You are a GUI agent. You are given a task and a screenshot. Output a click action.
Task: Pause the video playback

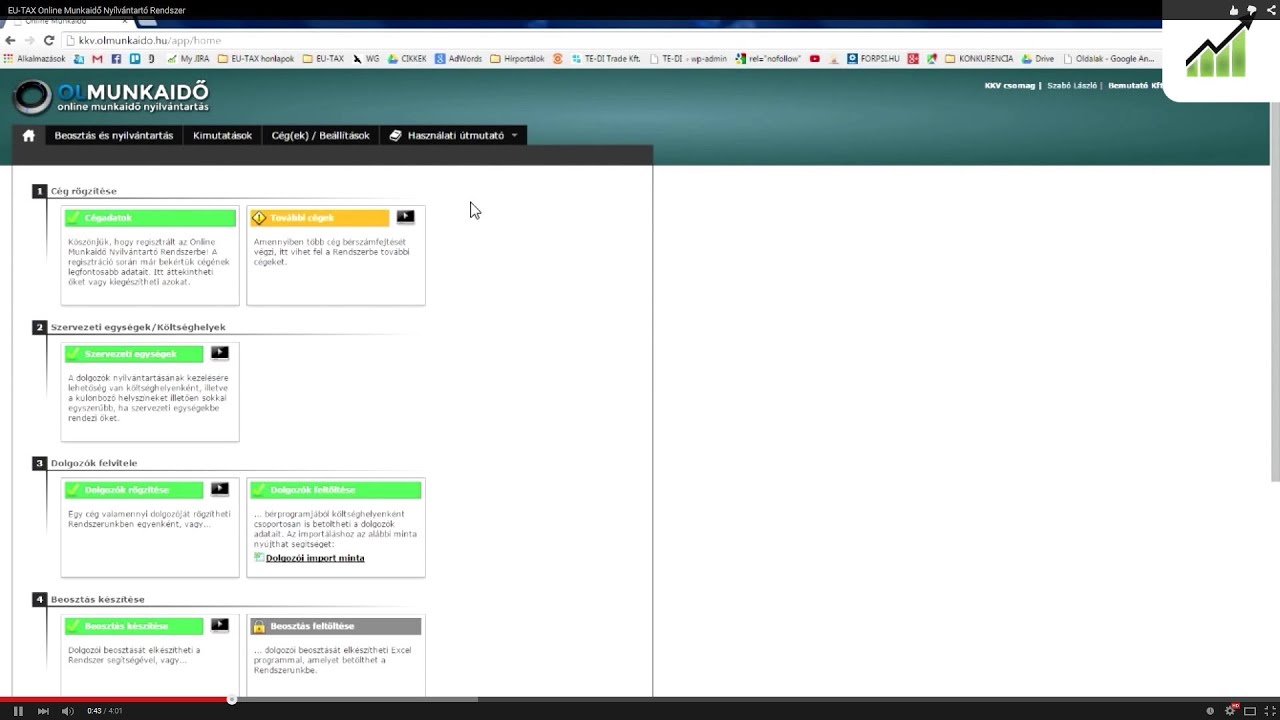click(x=18, y=711)
